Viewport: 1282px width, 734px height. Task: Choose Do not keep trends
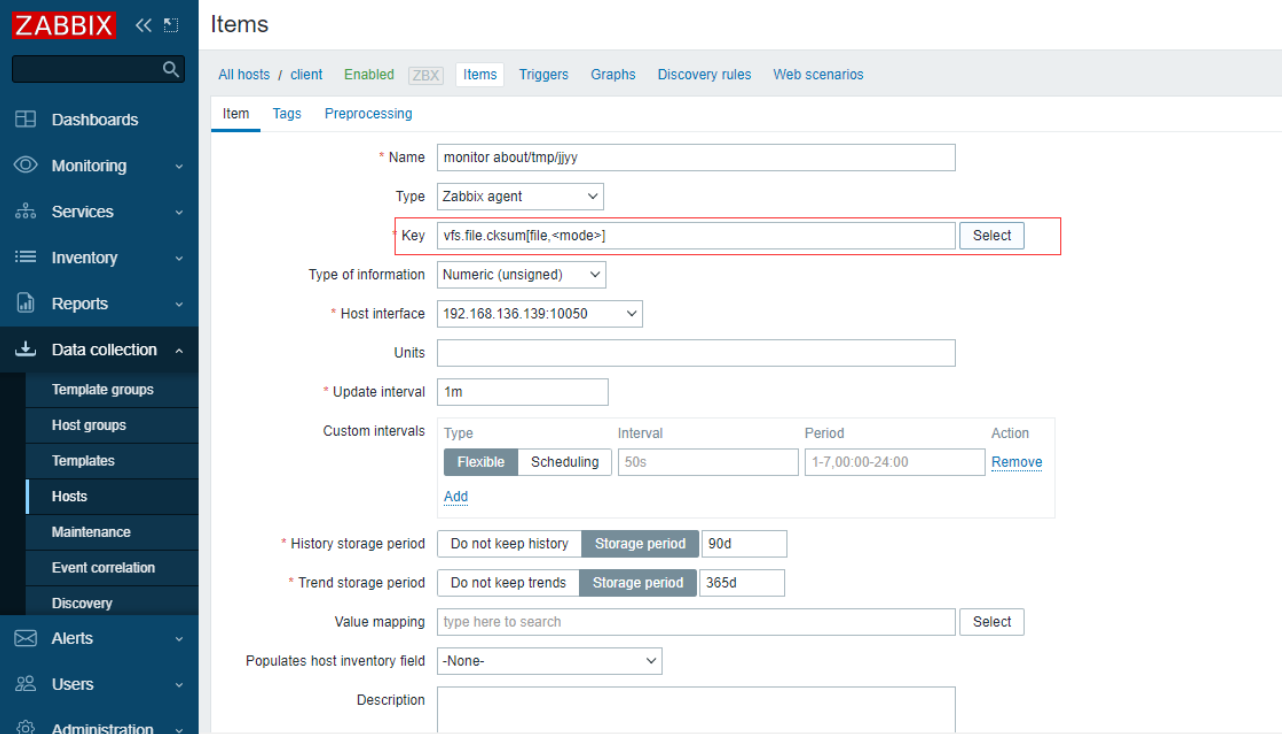(x=508, y=583)
